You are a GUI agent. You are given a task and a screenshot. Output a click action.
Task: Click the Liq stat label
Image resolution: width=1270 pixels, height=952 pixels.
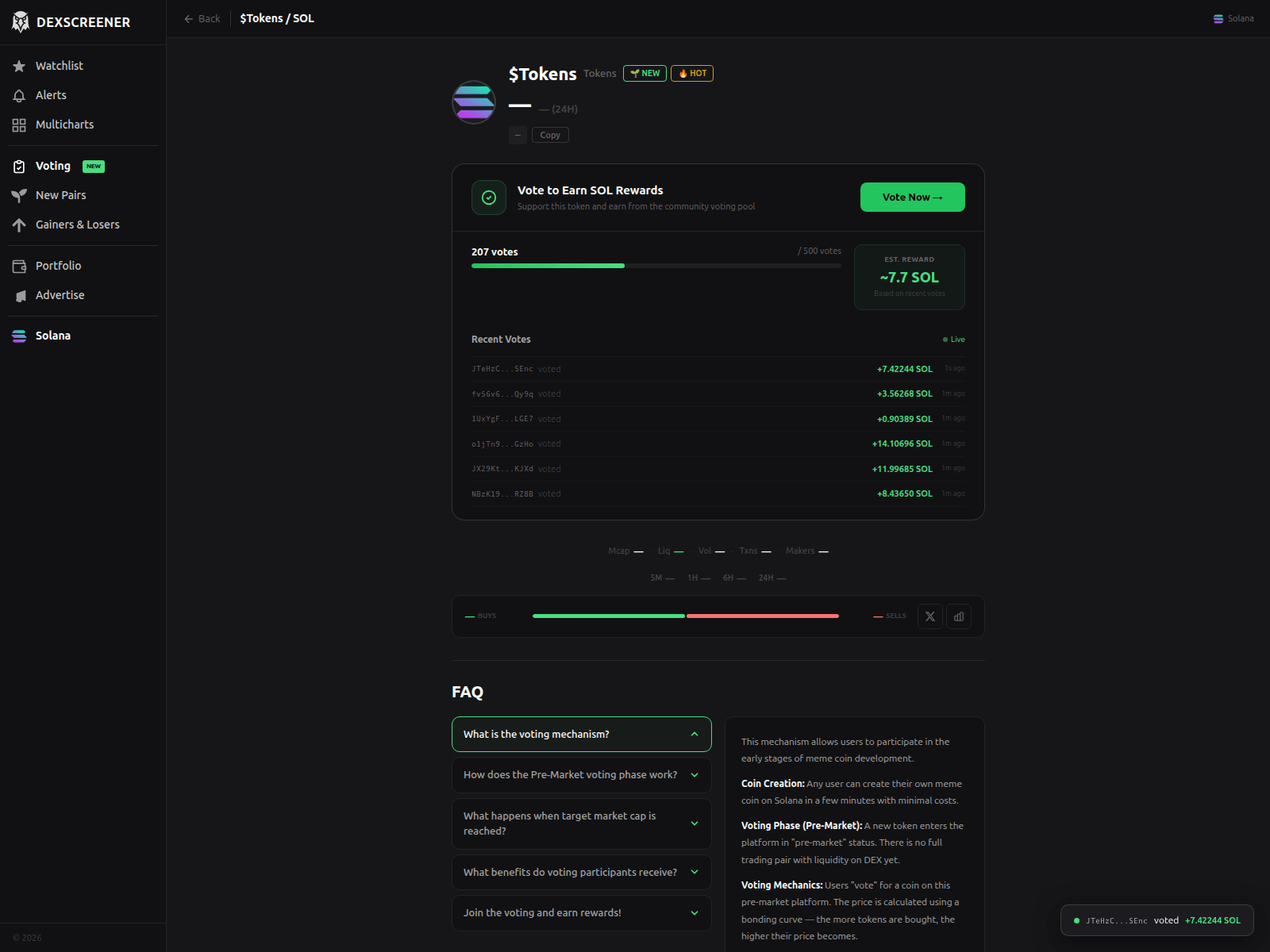pos(664,551)
